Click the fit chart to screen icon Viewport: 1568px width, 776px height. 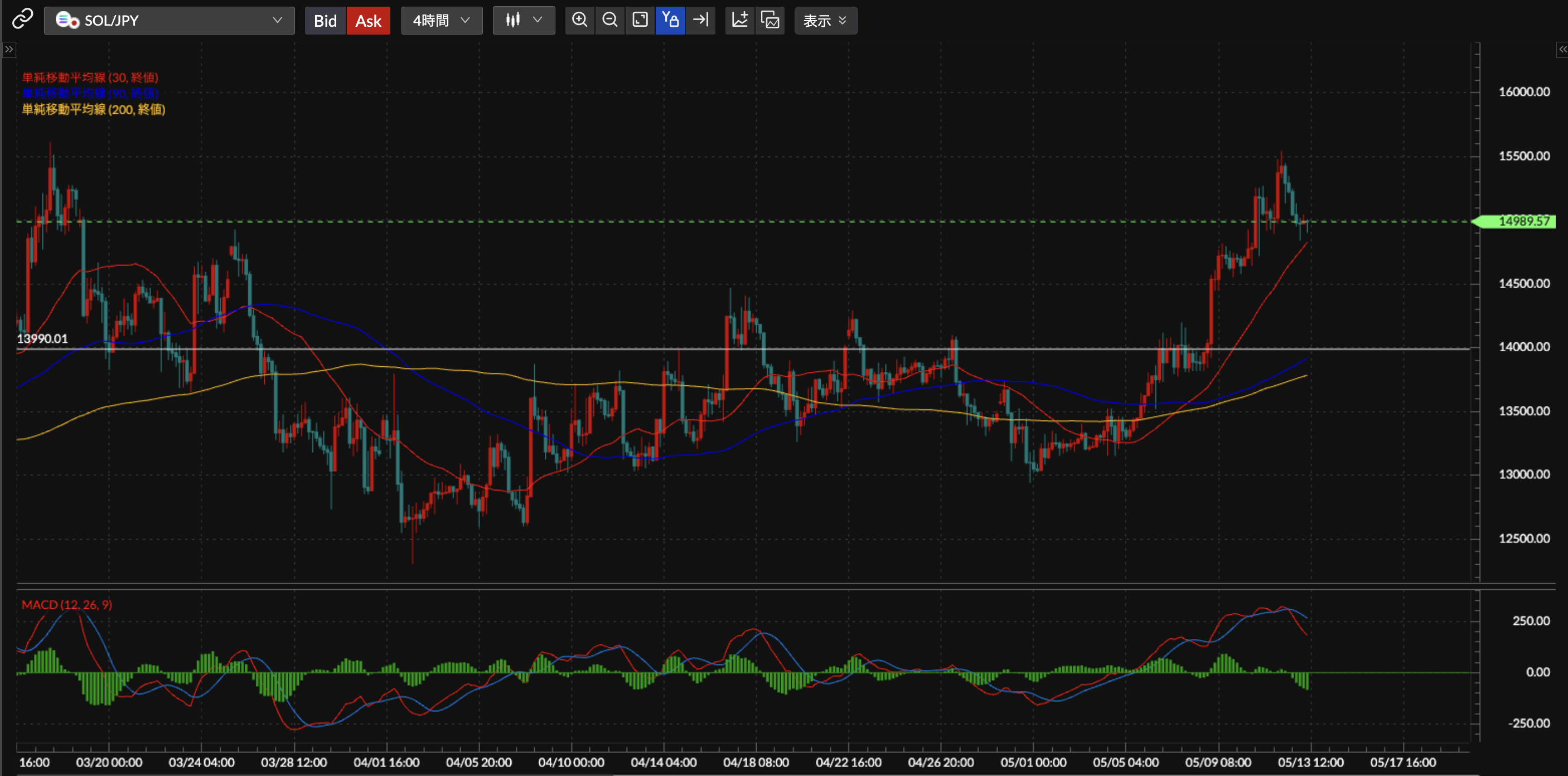click(x=640, y=20)
